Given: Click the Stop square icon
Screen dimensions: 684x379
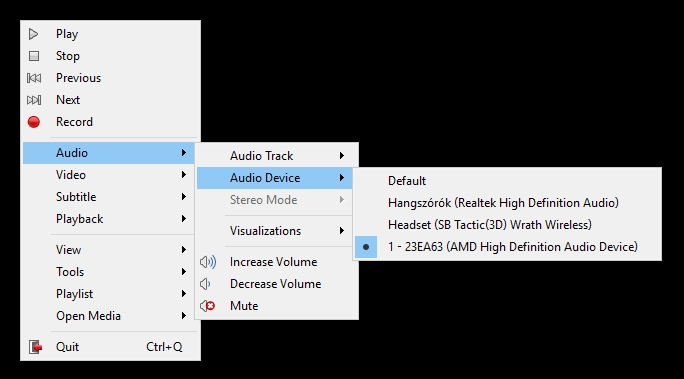Looking at the screenshot, I should [x=34, y=56].
